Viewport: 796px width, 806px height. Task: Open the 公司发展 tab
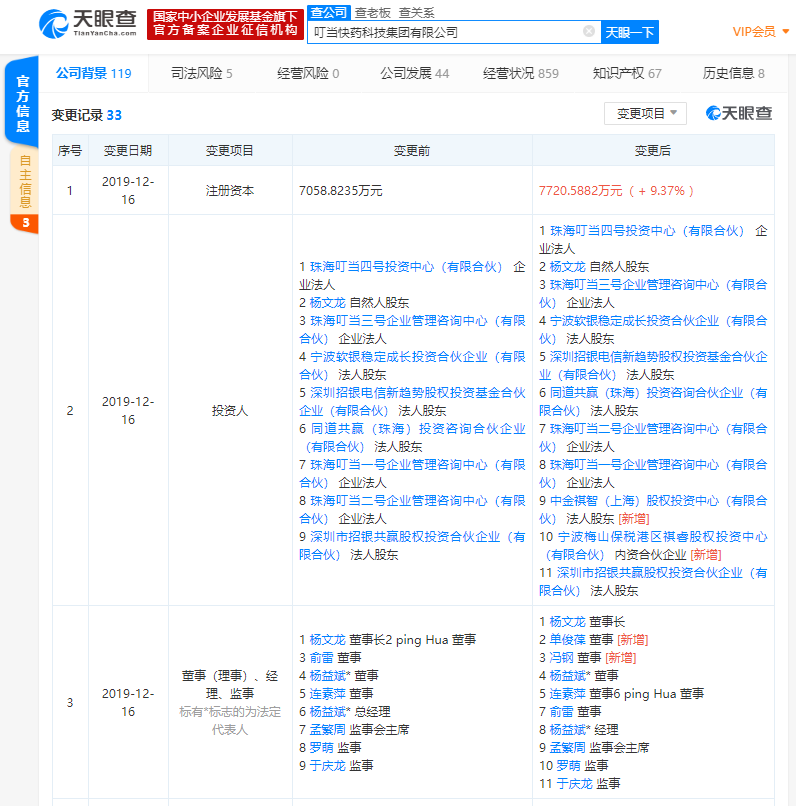414,73
